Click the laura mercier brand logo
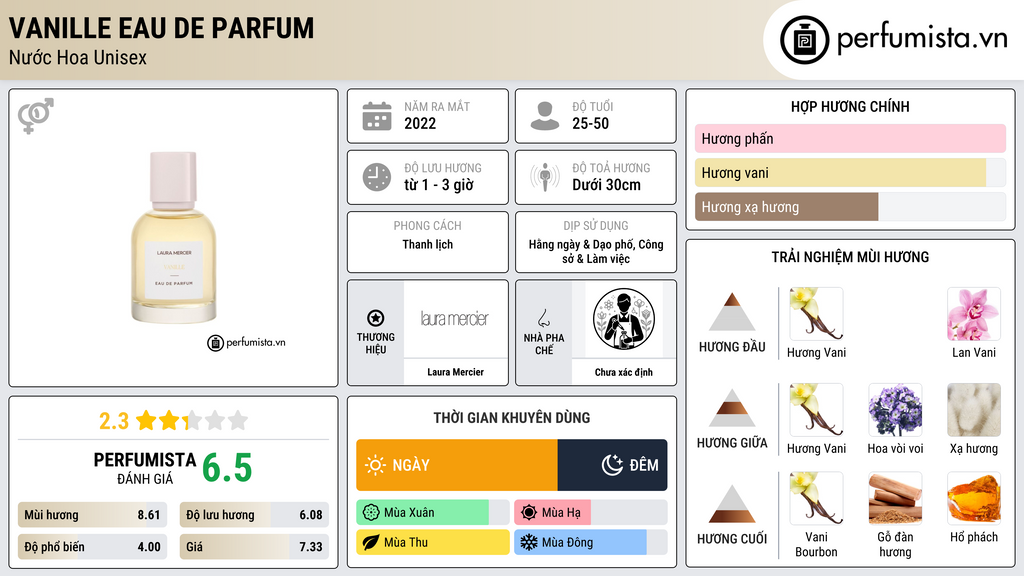 (x=455, y=319)
